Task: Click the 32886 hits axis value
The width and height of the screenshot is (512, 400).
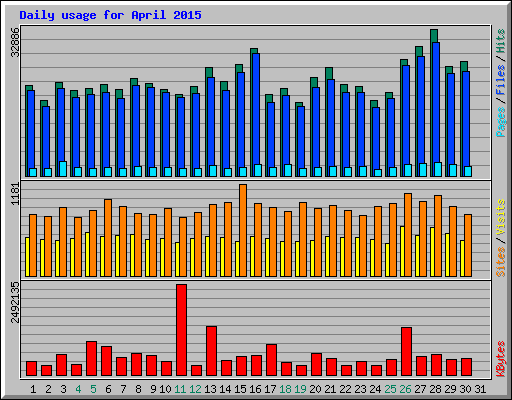Action: click(15, 42)
